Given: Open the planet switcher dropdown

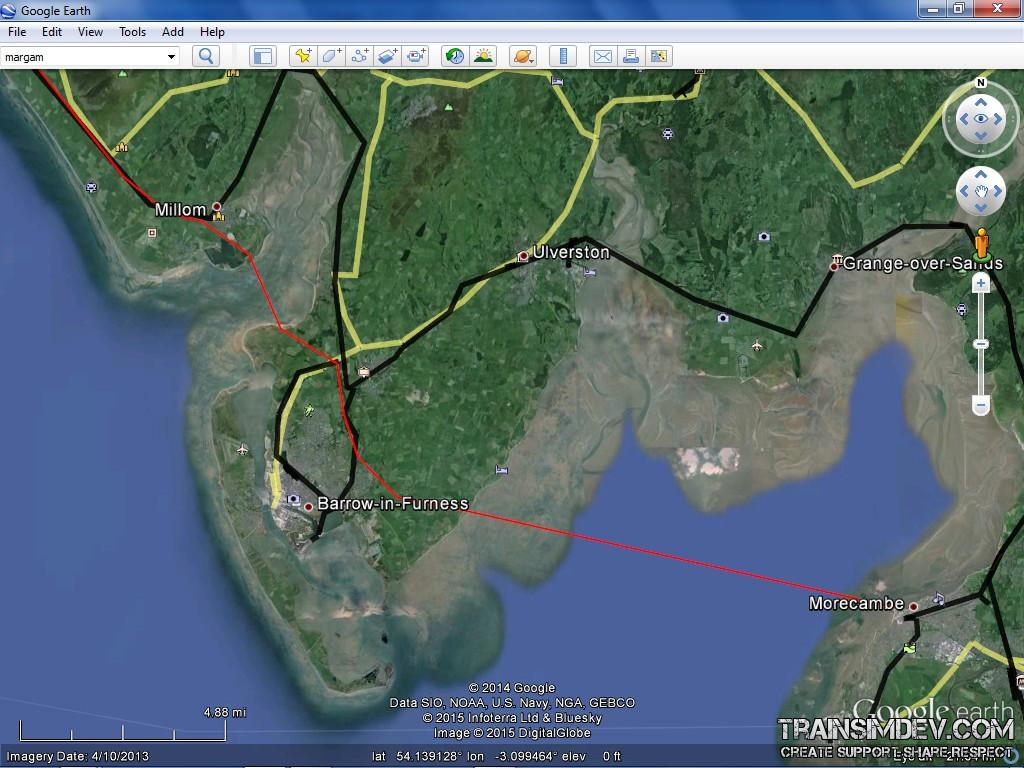Looking at the screenshot, I should pyautogui.click(x=523, y=56).
